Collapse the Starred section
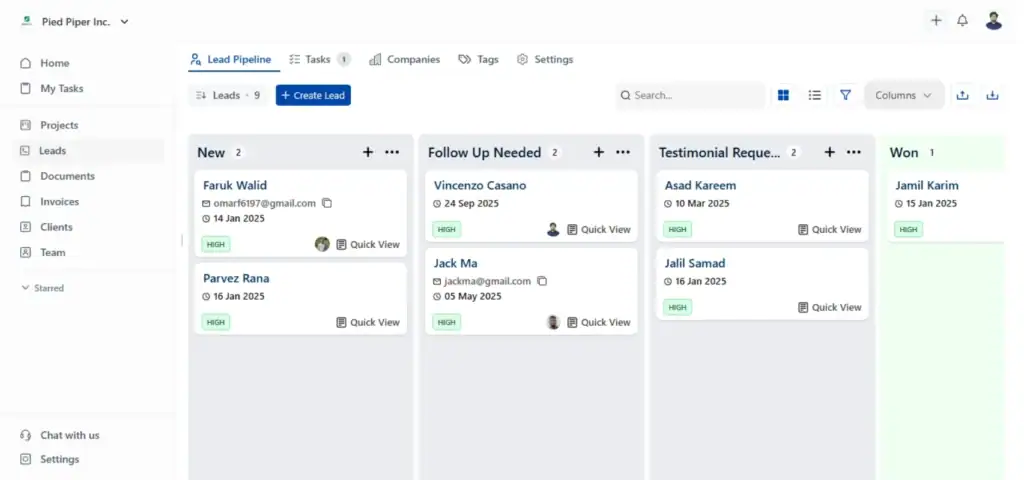Viewport: 1024px width, 480px height. pyautogui.click(x=42, y=288)
